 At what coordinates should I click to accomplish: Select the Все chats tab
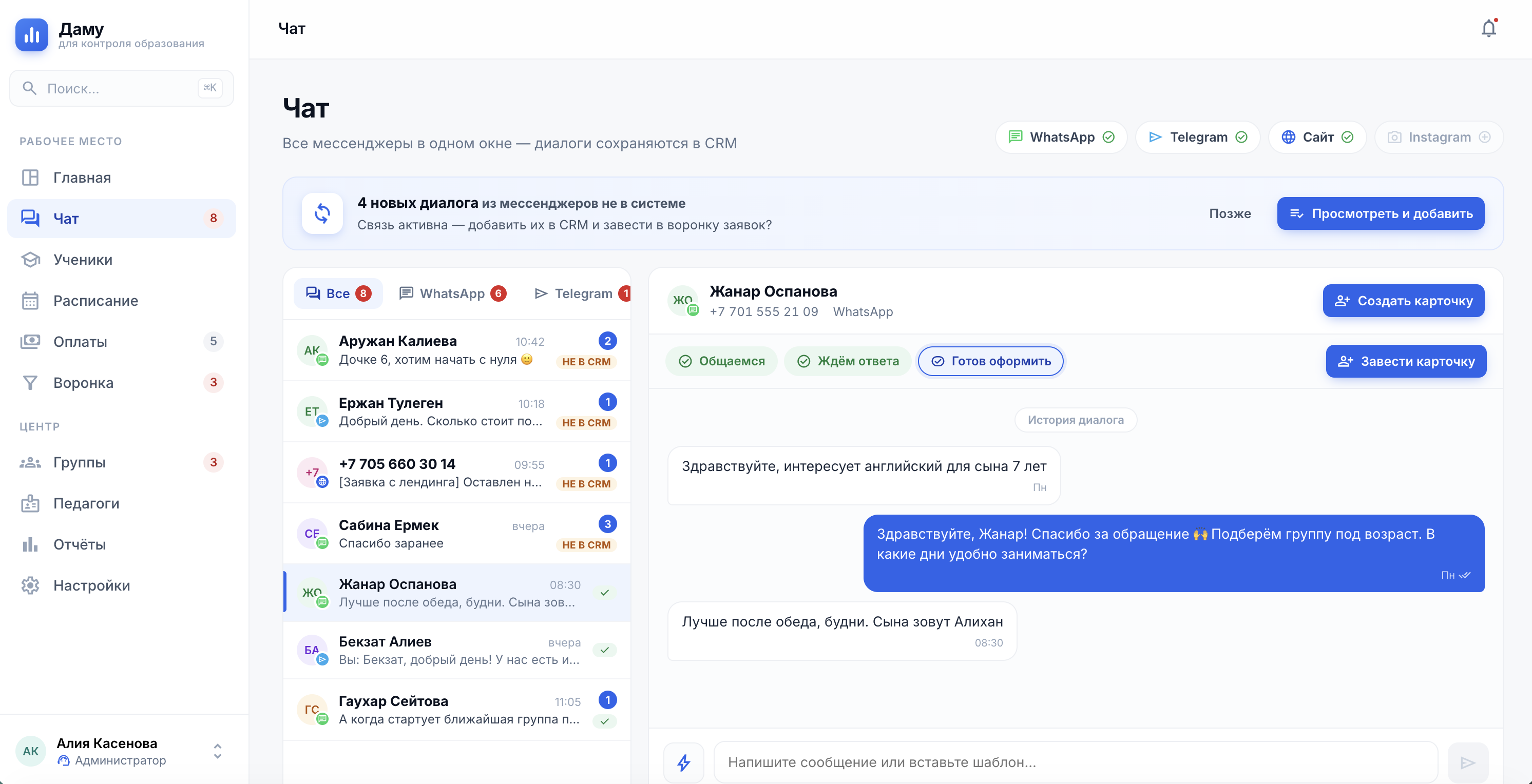tap(338, 293)
